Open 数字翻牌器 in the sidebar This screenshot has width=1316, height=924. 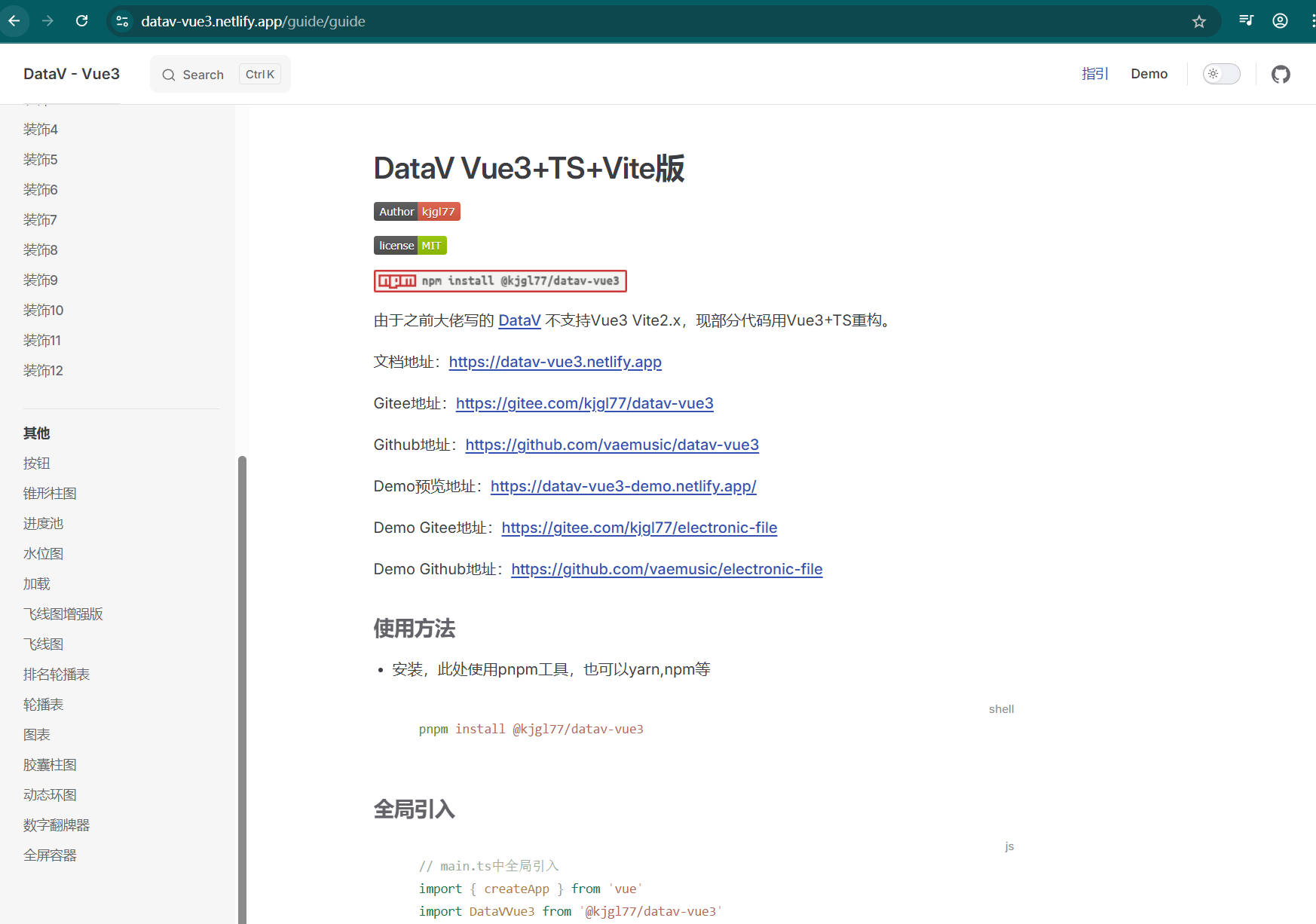click(57, 825)
